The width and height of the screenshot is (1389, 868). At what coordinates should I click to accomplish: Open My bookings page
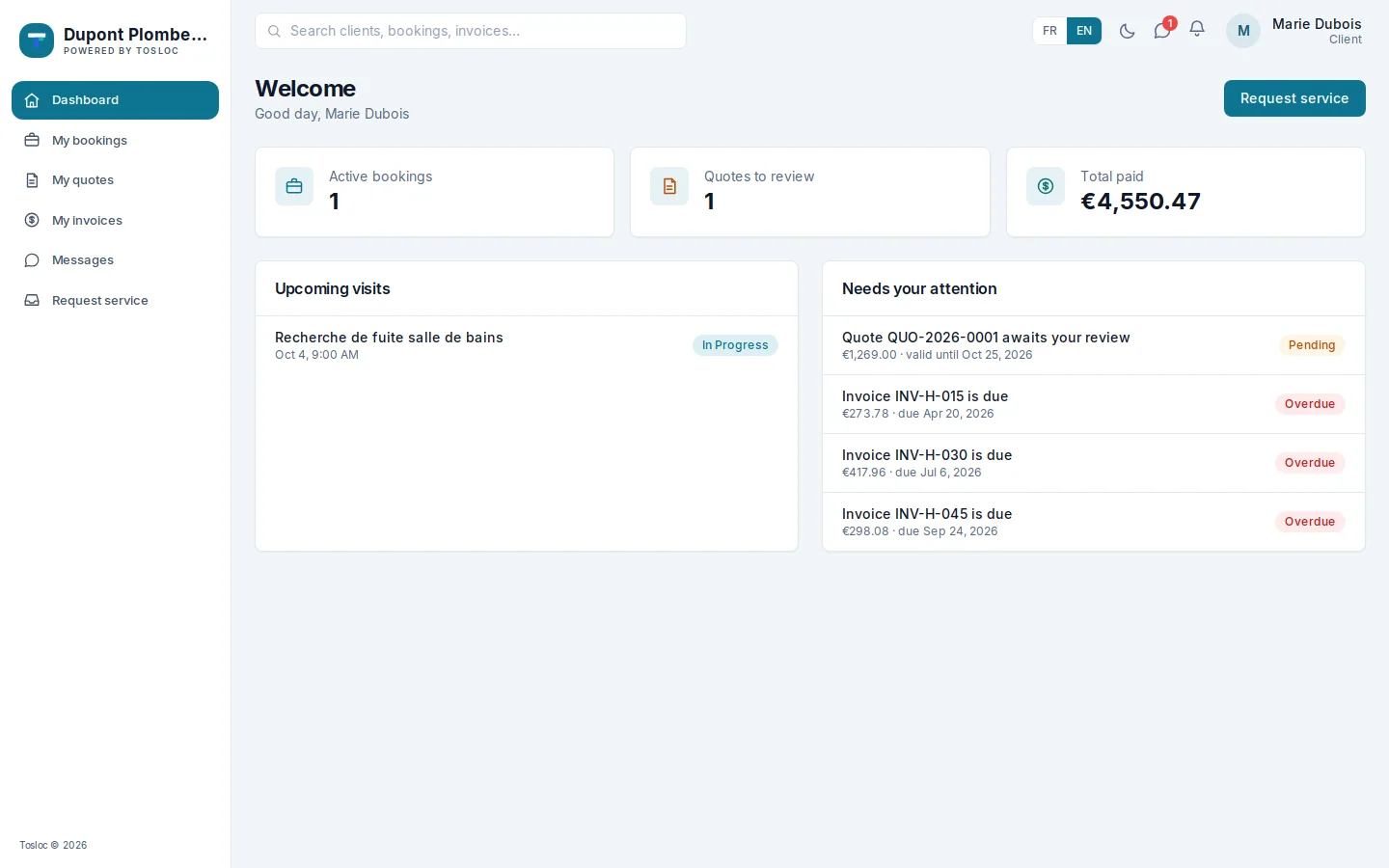(115, 140)
